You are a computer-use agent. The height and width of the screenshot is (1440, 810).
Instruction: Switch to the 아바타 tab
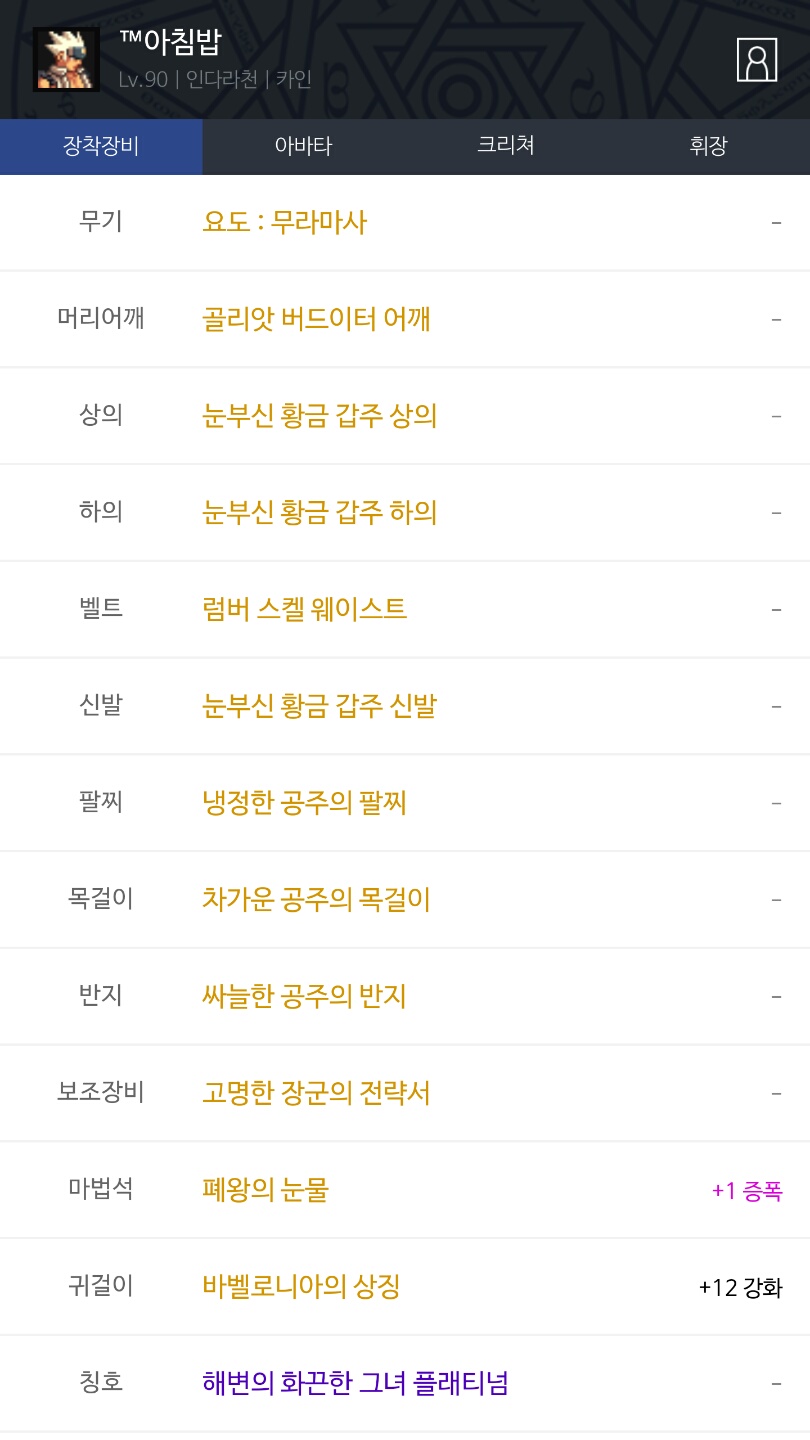(x=303, y=147)
